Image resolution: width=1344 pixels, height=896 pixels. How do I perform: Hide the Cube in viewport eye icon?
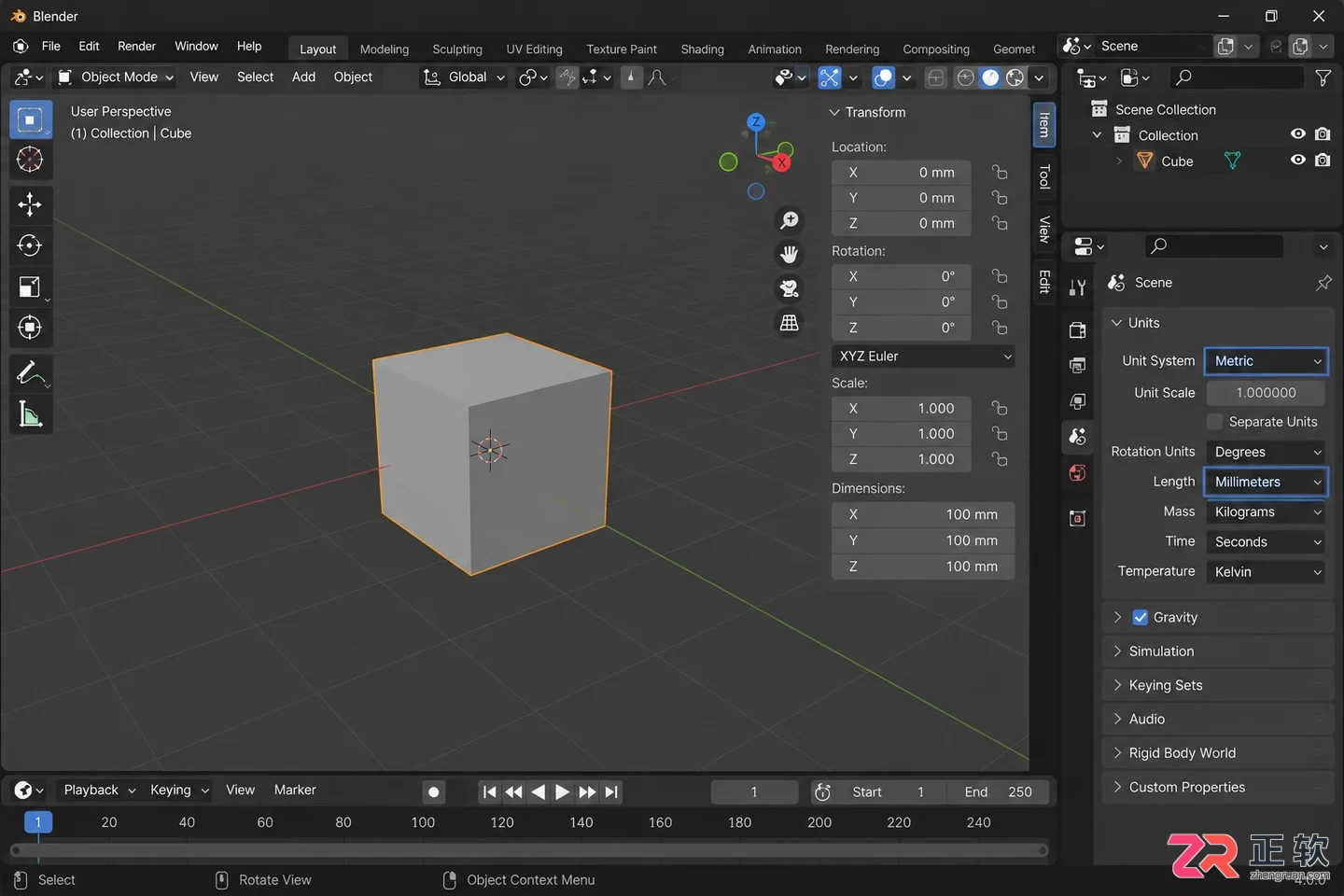pos(1297,161)
